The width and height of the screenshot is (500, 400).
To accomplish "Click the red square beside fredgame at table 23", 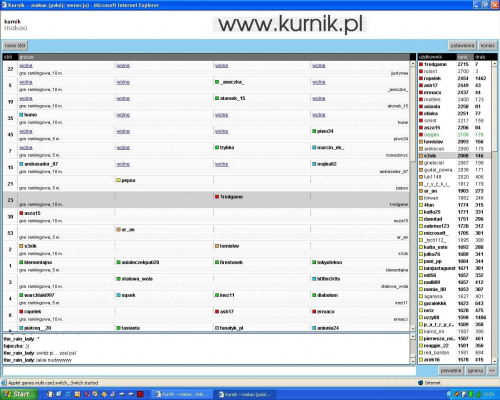I will [217, 197].
